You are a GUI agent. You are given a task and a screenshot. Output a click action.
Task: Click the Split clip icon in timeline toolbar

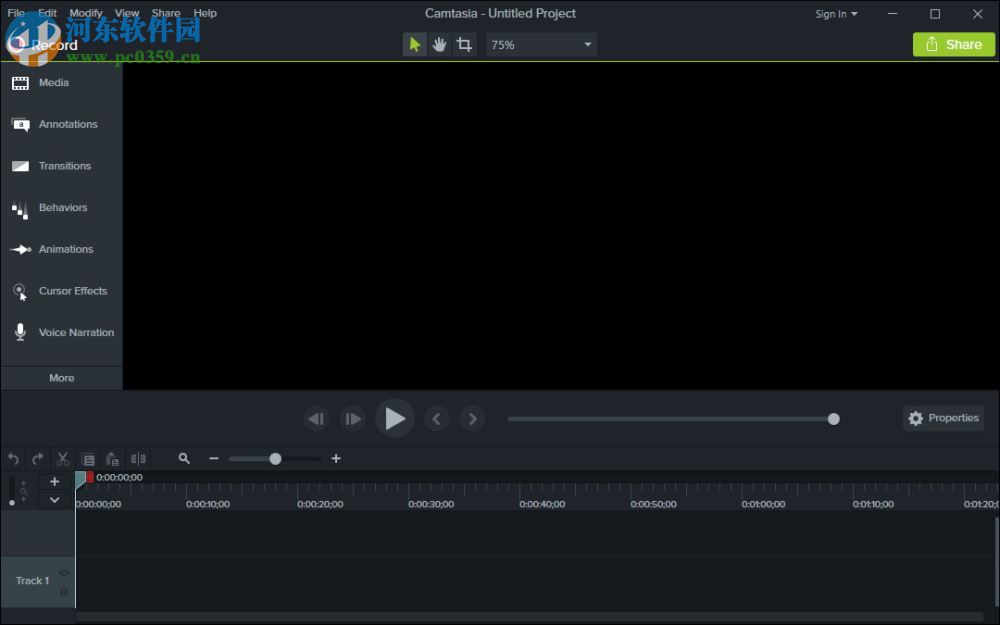[x=138, y=459]
